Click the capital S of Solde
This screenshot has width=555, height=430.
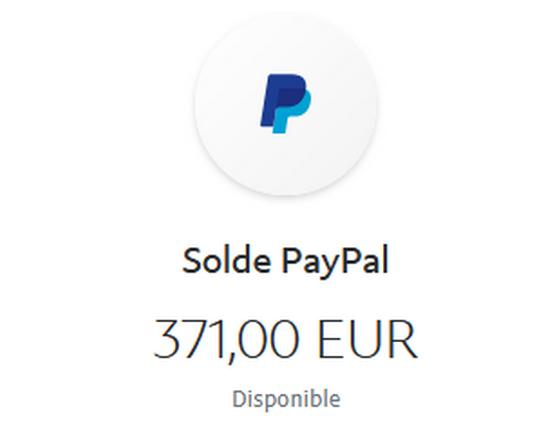click(192, 260)
